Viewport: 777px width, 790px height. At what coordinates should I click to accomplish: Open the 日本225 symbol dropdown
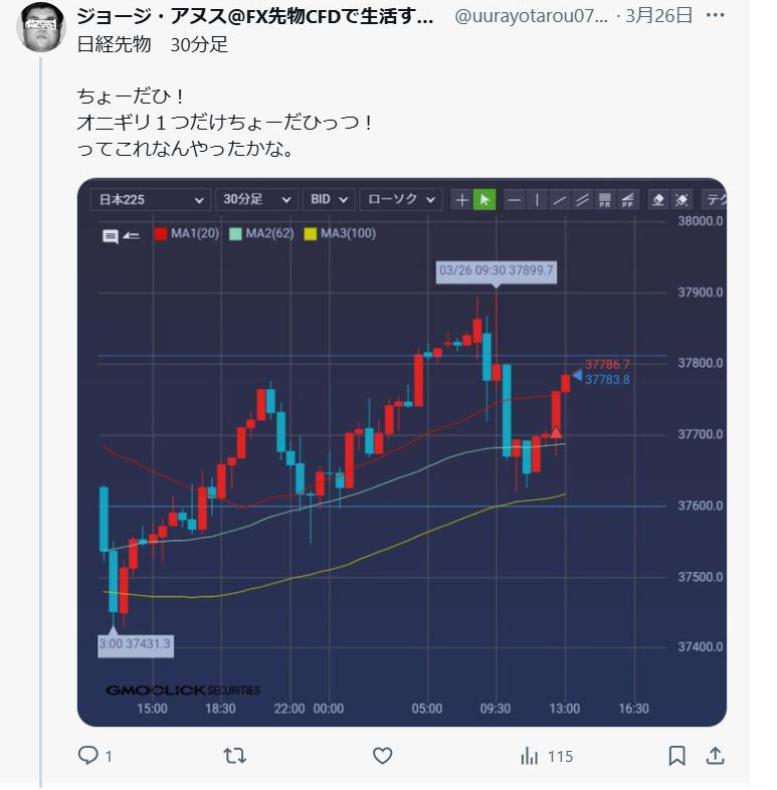click(150, 200)
